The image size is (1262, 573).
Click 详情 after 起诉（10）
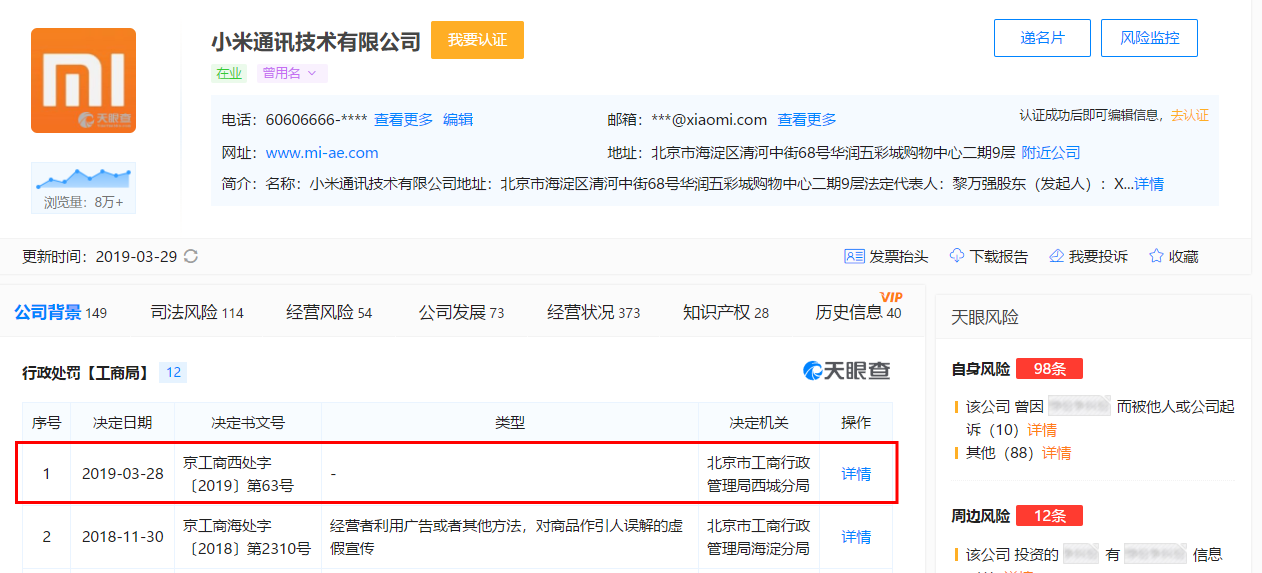click(1042, 430)
